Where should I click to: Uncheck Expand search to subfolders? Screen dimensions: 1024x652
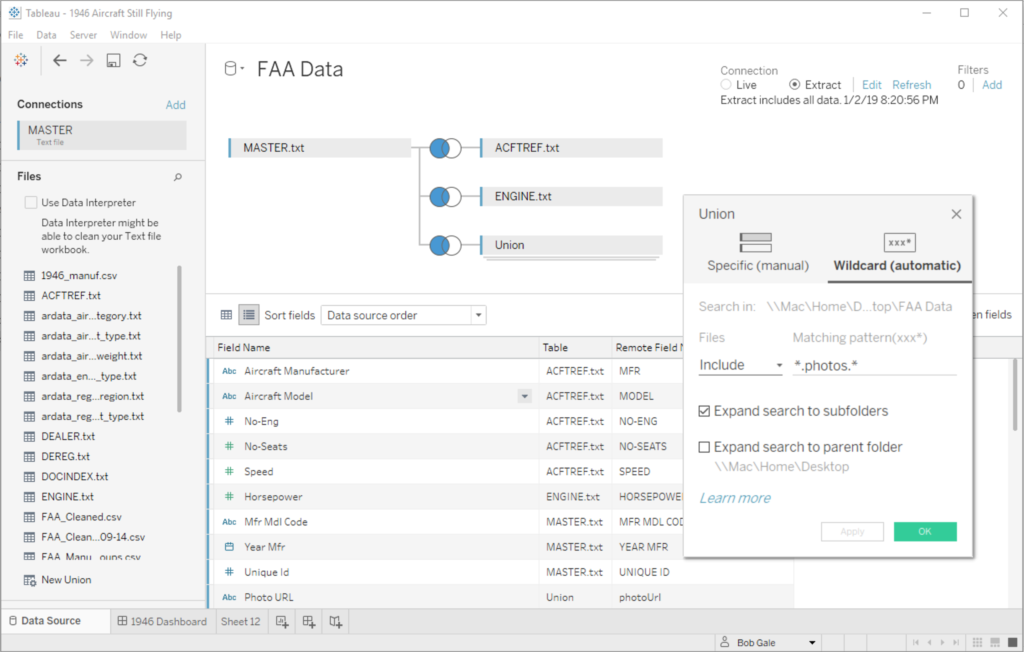pyautogui.click(x=704, y=411)
